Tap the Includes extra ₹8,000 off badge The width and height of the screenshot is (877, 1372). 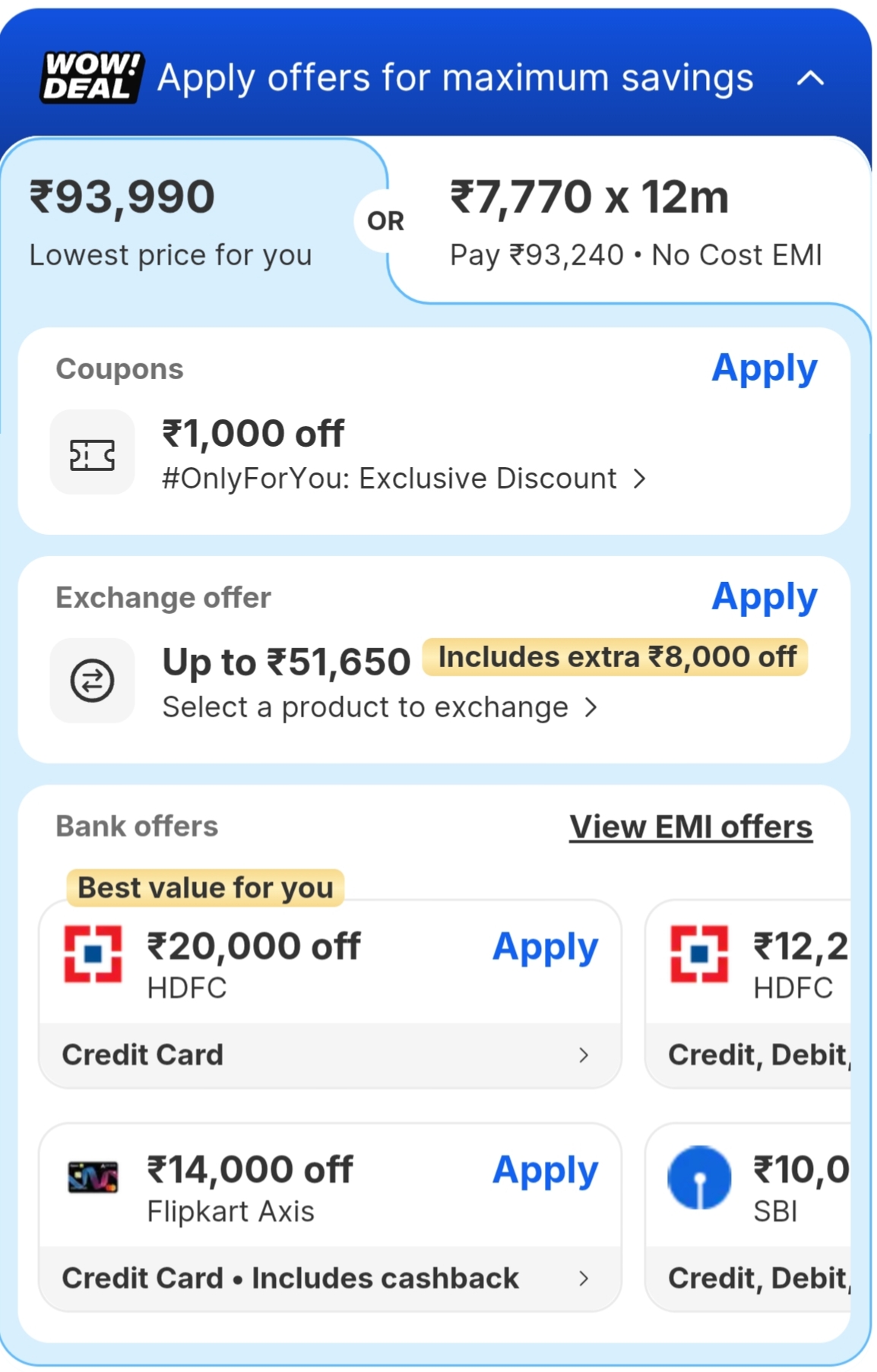tap(616, 657)
